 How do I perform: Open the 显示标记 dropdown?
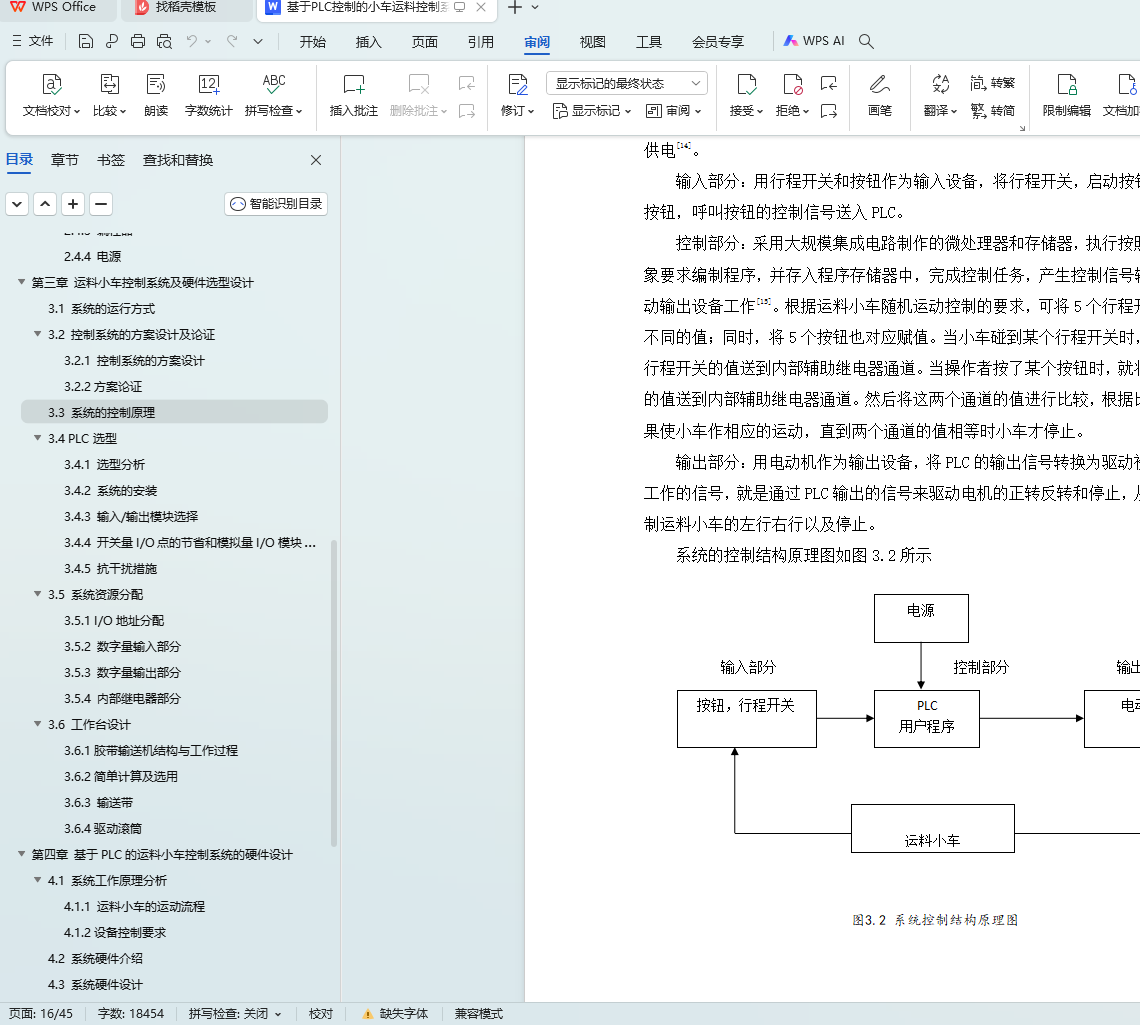pyautogui.click(x=592, y=110)
